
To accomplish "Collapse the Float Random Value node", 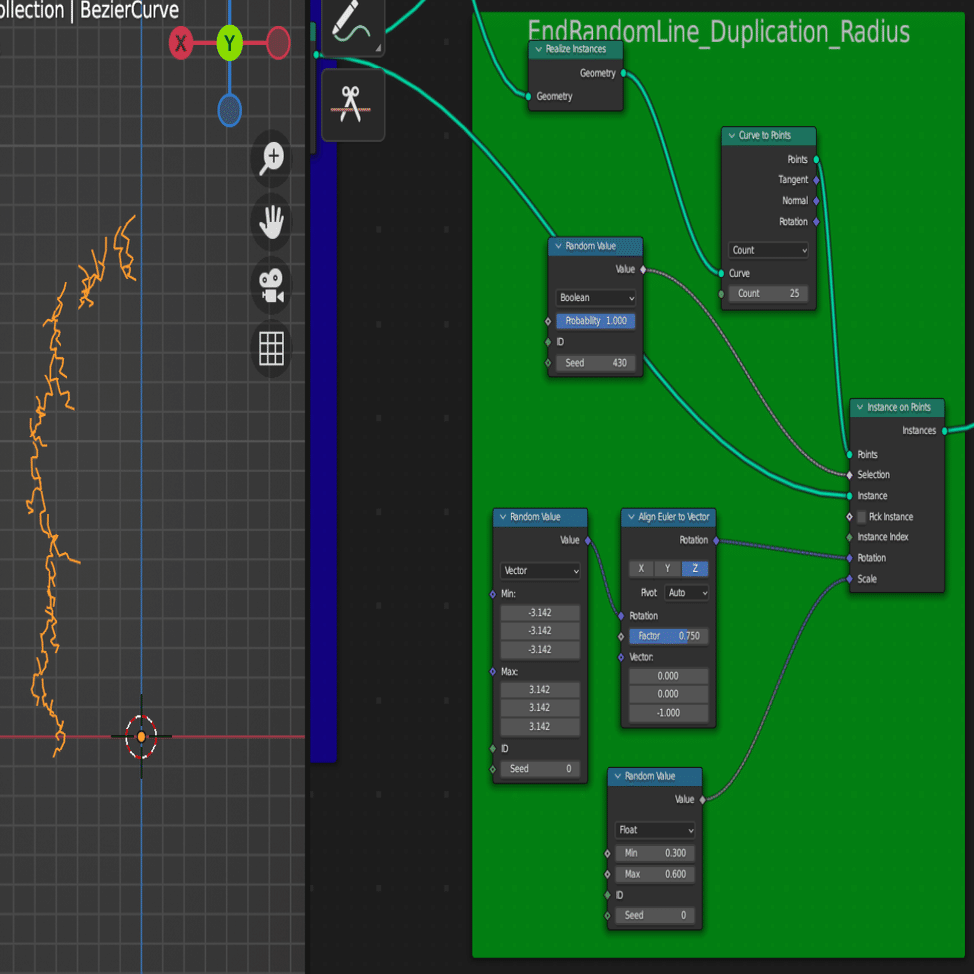I will pos(618,776).
